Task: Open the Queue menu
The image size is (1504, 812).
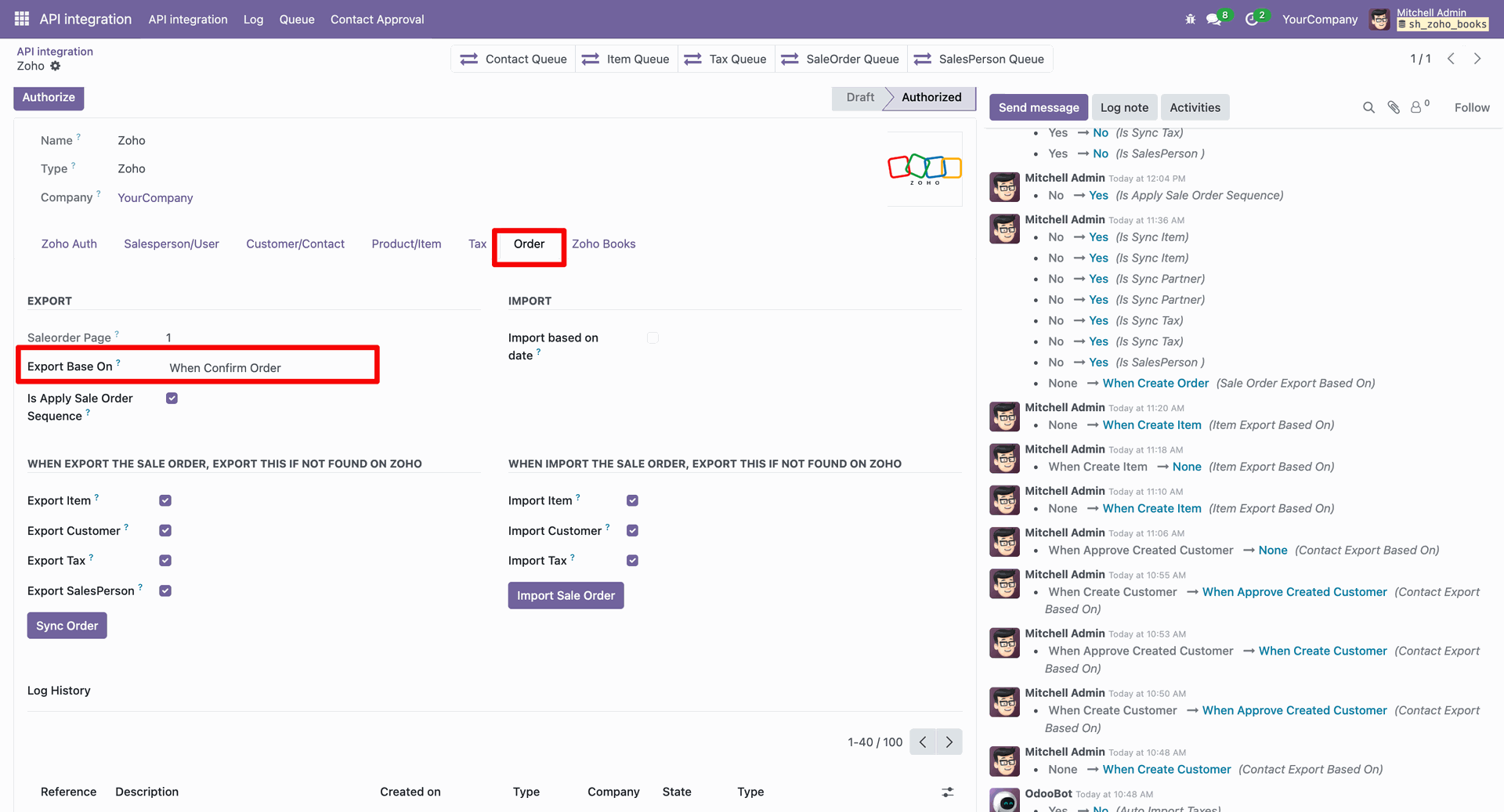Action: 297,19
